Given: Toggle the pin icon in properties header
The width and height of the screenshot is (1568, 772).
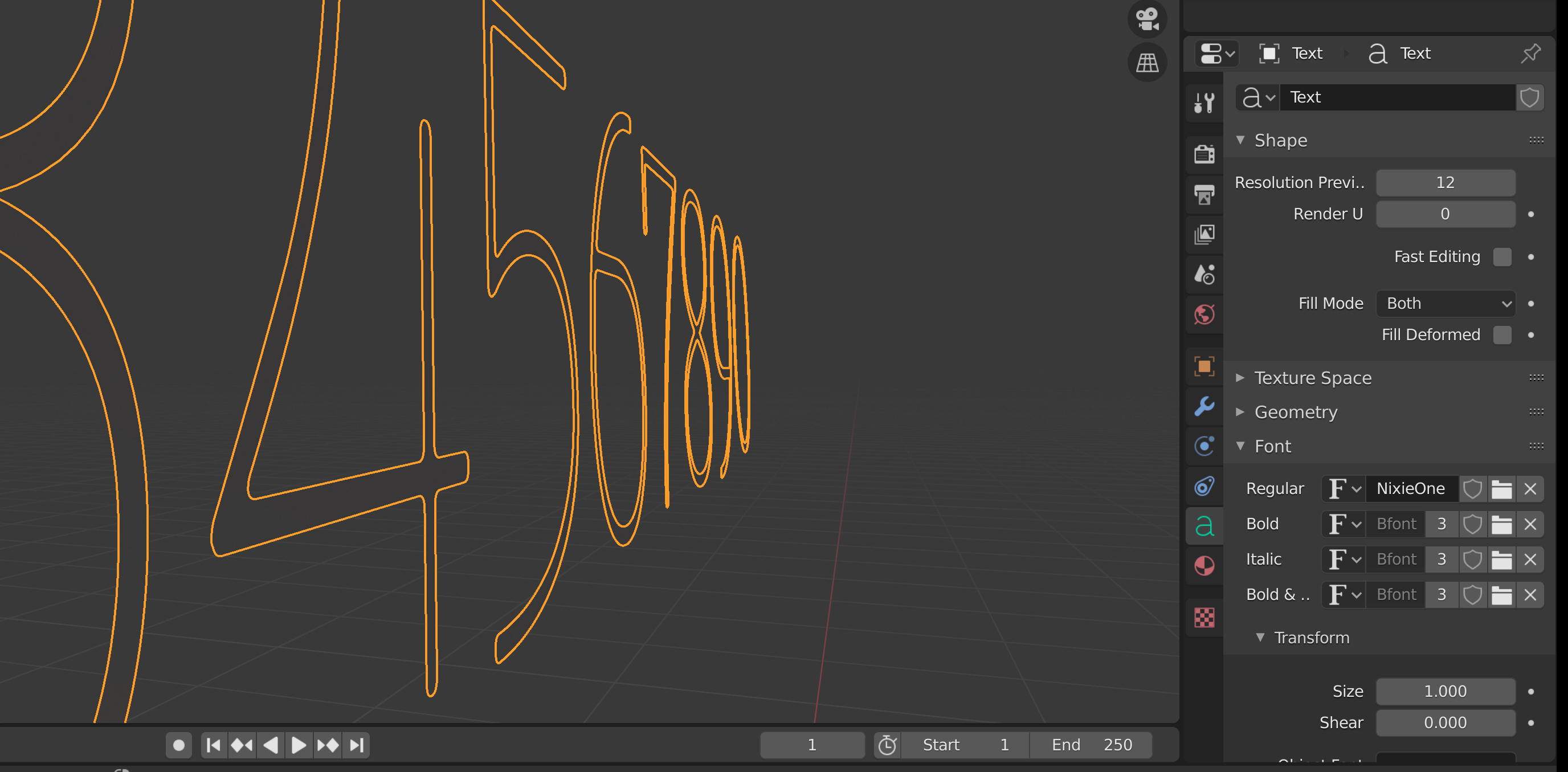Looking at the screenshot, I should point(1530,54).
